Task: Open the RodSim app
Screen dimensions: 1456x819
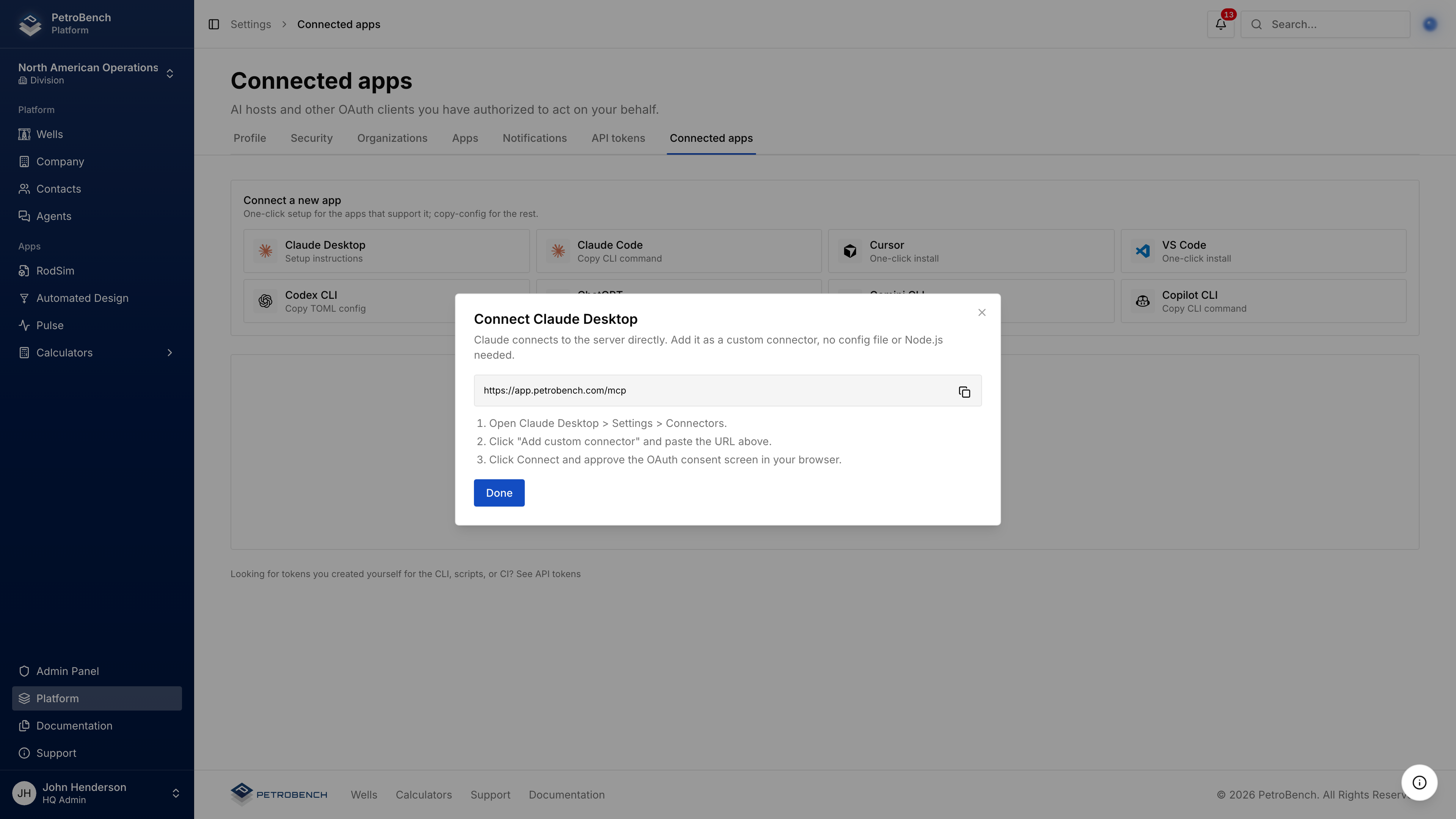Action: [x=97, y=271]
